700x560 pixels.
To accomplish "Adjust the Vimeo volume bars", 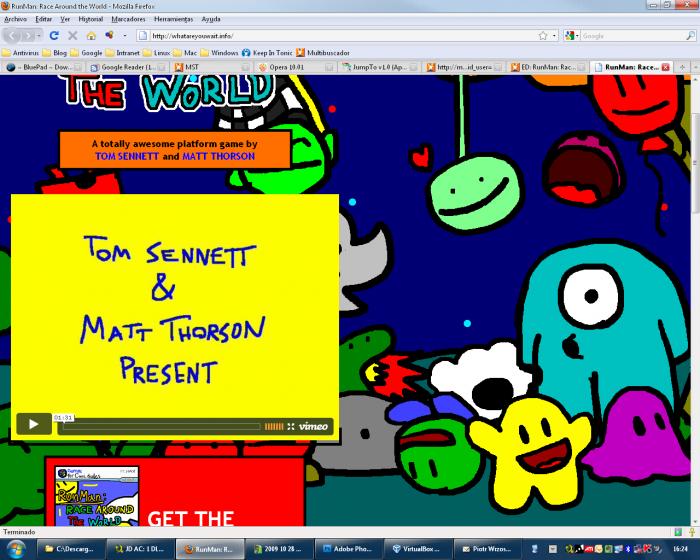I will [274, 426].
